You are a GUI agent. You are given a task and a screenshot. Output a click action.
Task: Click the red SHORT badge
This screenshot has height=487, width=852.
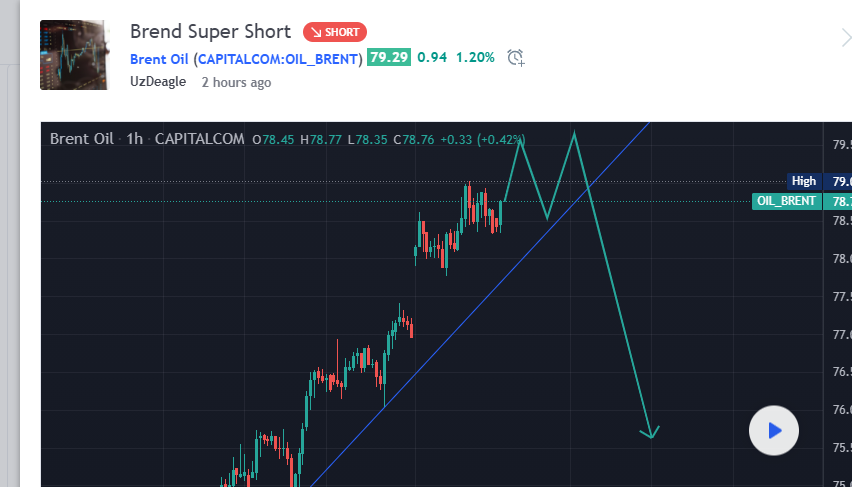(x=335, y=32)
